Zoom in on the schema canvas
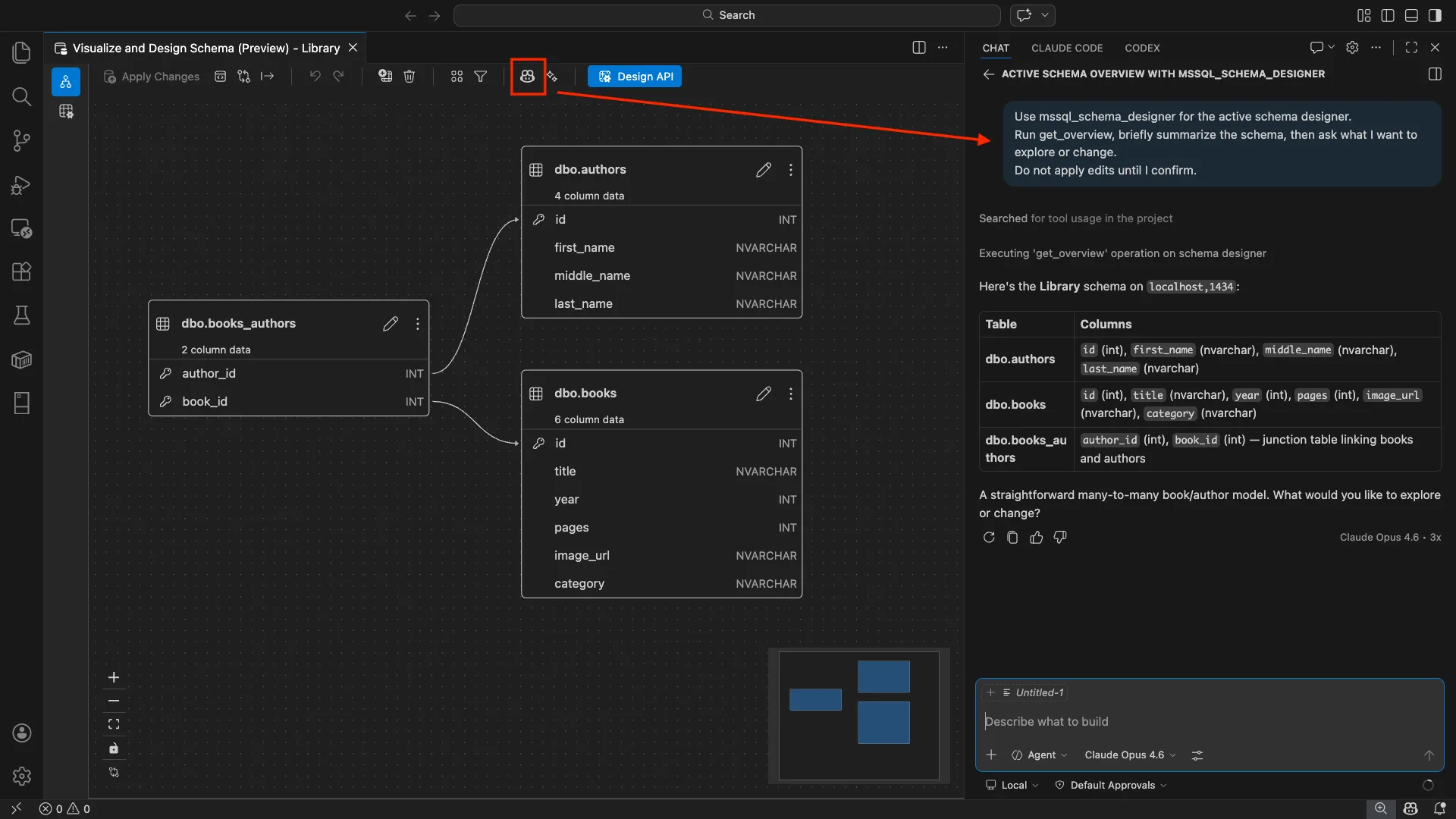The image size is (1456, 819). (114, 677)
